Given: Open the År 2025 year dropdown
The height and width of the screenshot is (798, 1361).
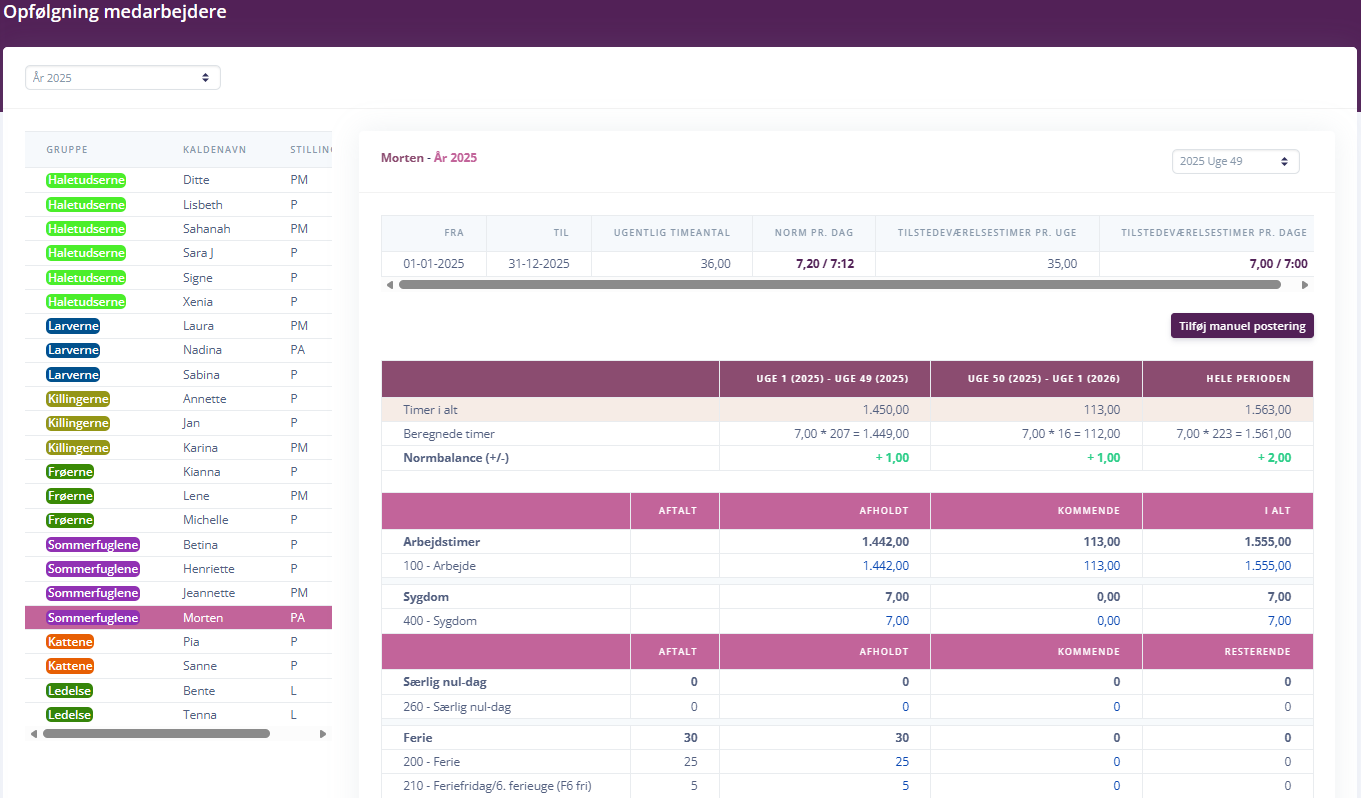Looking at the screenshot, I should click(x=122, y=77).
